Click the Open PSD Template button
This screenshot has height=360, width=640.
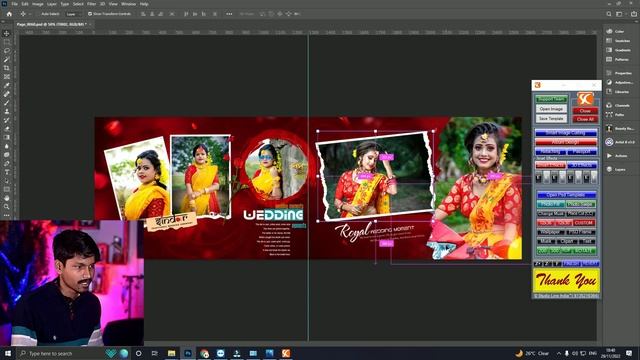(566, 195)
